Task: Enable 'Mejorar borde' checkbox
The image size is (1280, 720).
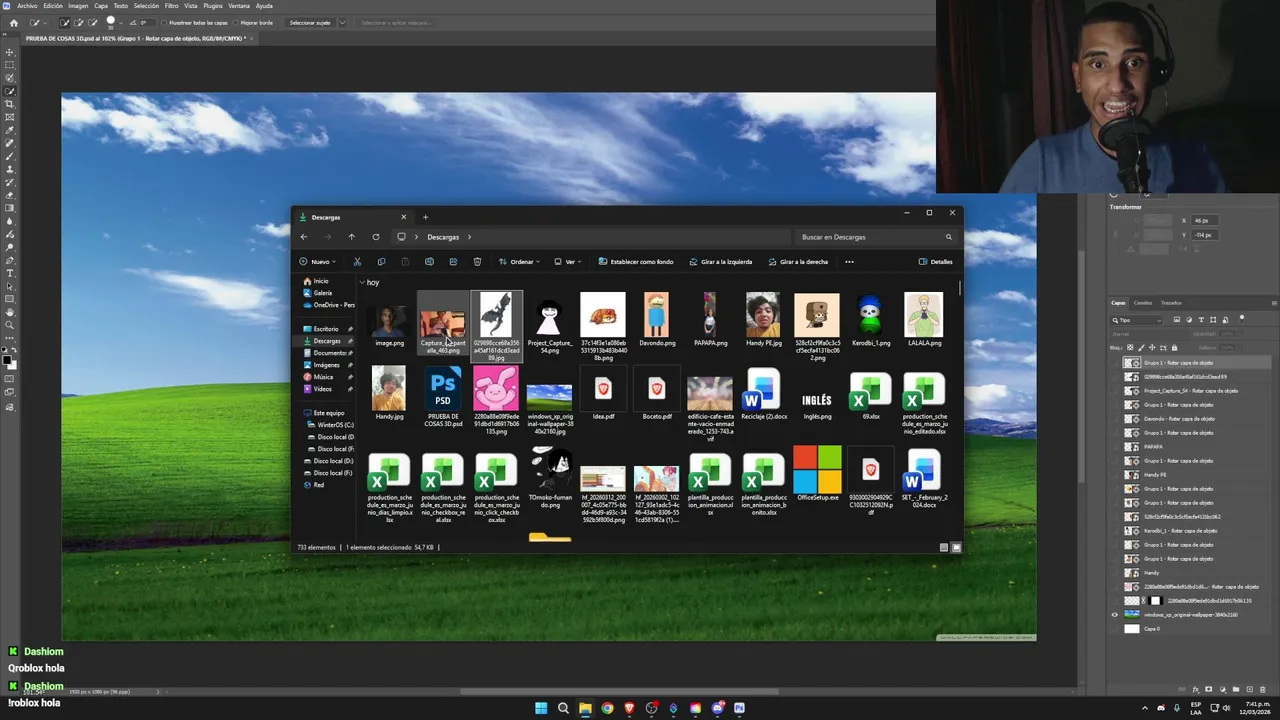Action: click(x=235, y=22)
